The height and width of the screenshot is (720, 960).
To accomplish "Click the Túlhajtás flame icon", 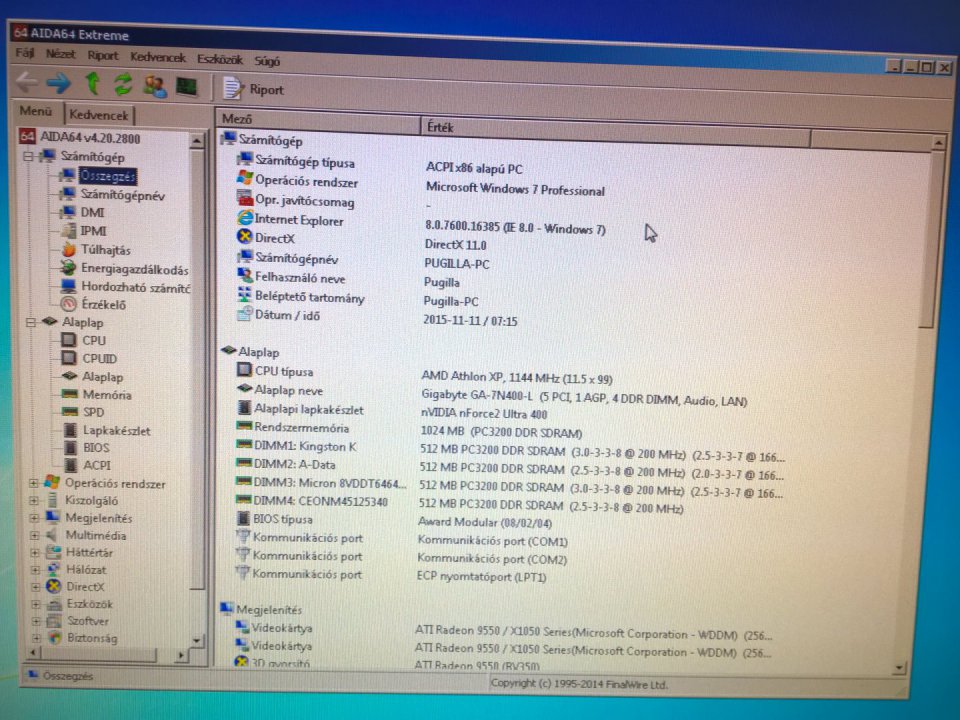I will (x=68, y=249).
